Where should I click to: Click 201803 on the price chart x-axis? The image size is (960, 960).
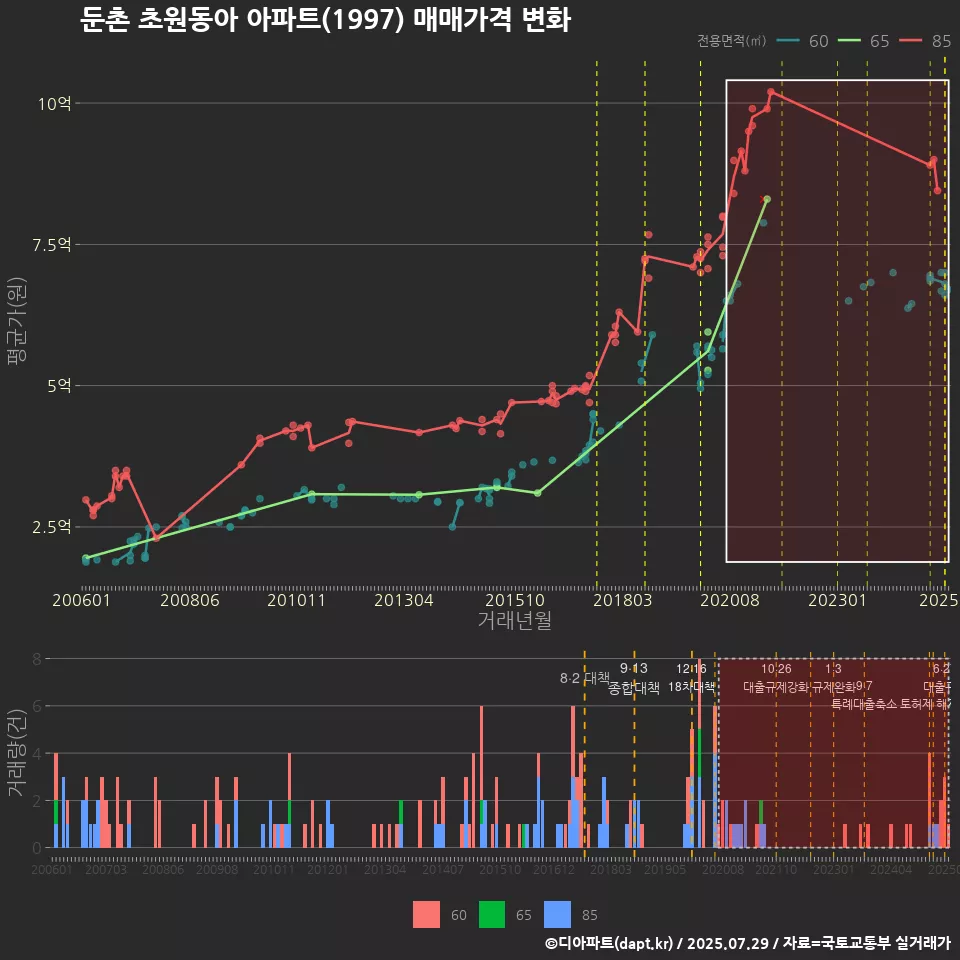[623, 600]
